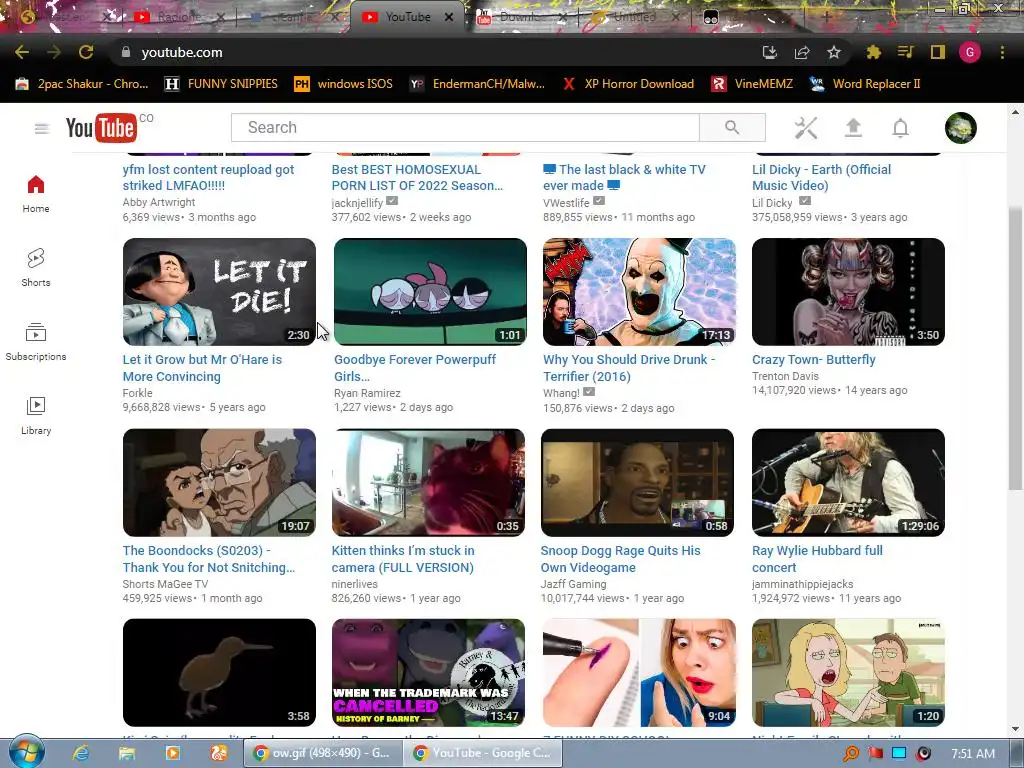Screen dimensions: 1024x768
Task: Switch to the Radiohe... YouTube tab
Action: (178, 17)
